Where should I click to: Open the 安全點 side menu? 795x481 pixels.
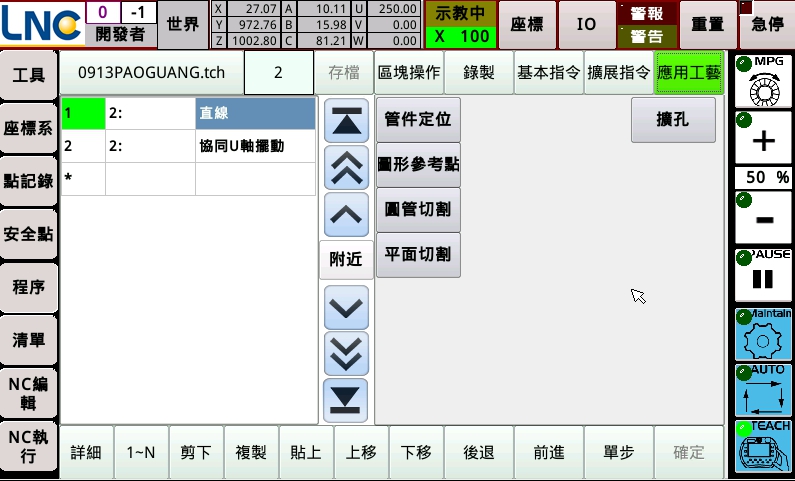(29, 234)
